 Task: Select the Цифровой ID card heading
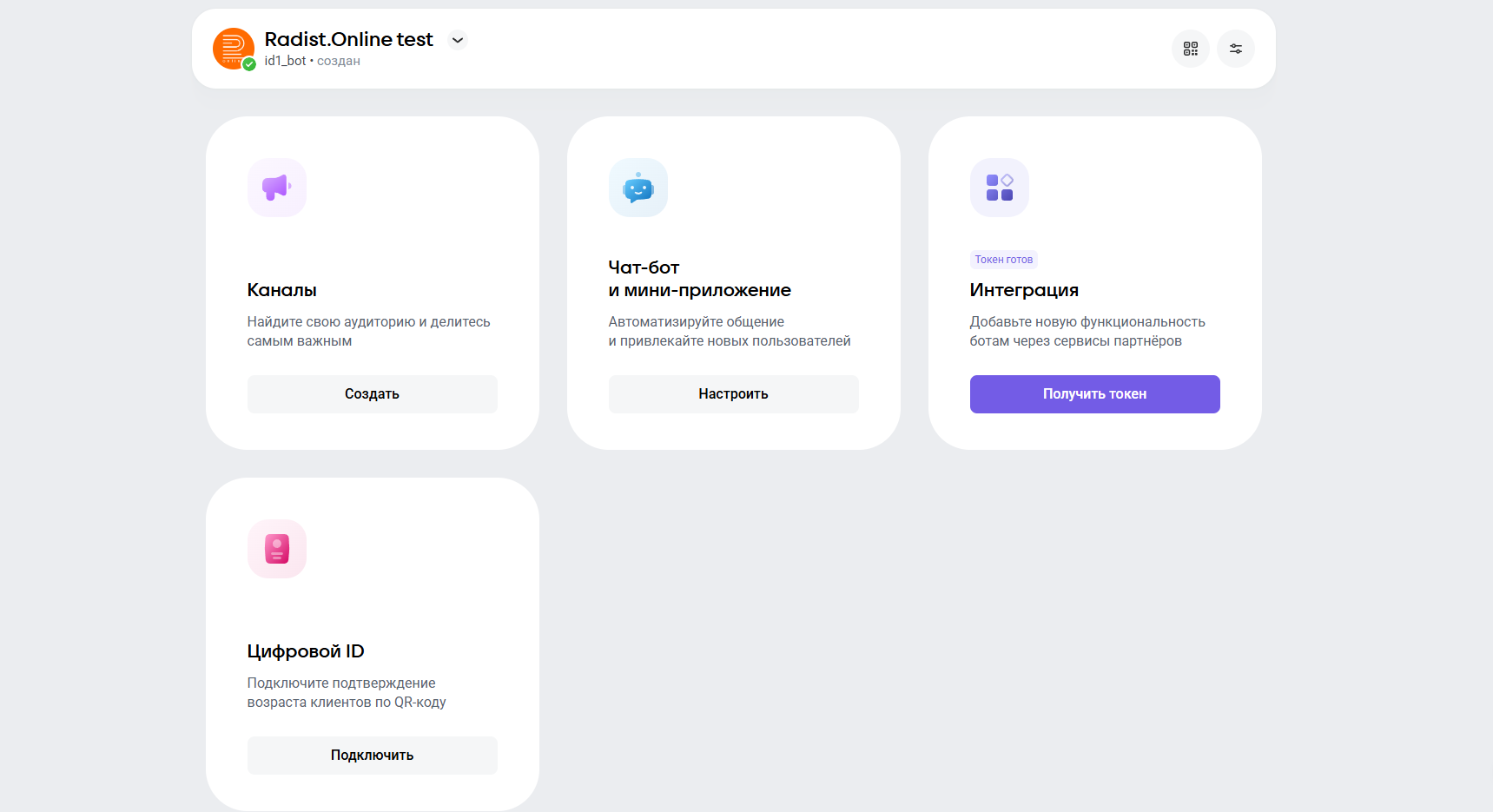click(x=306, y=651)
